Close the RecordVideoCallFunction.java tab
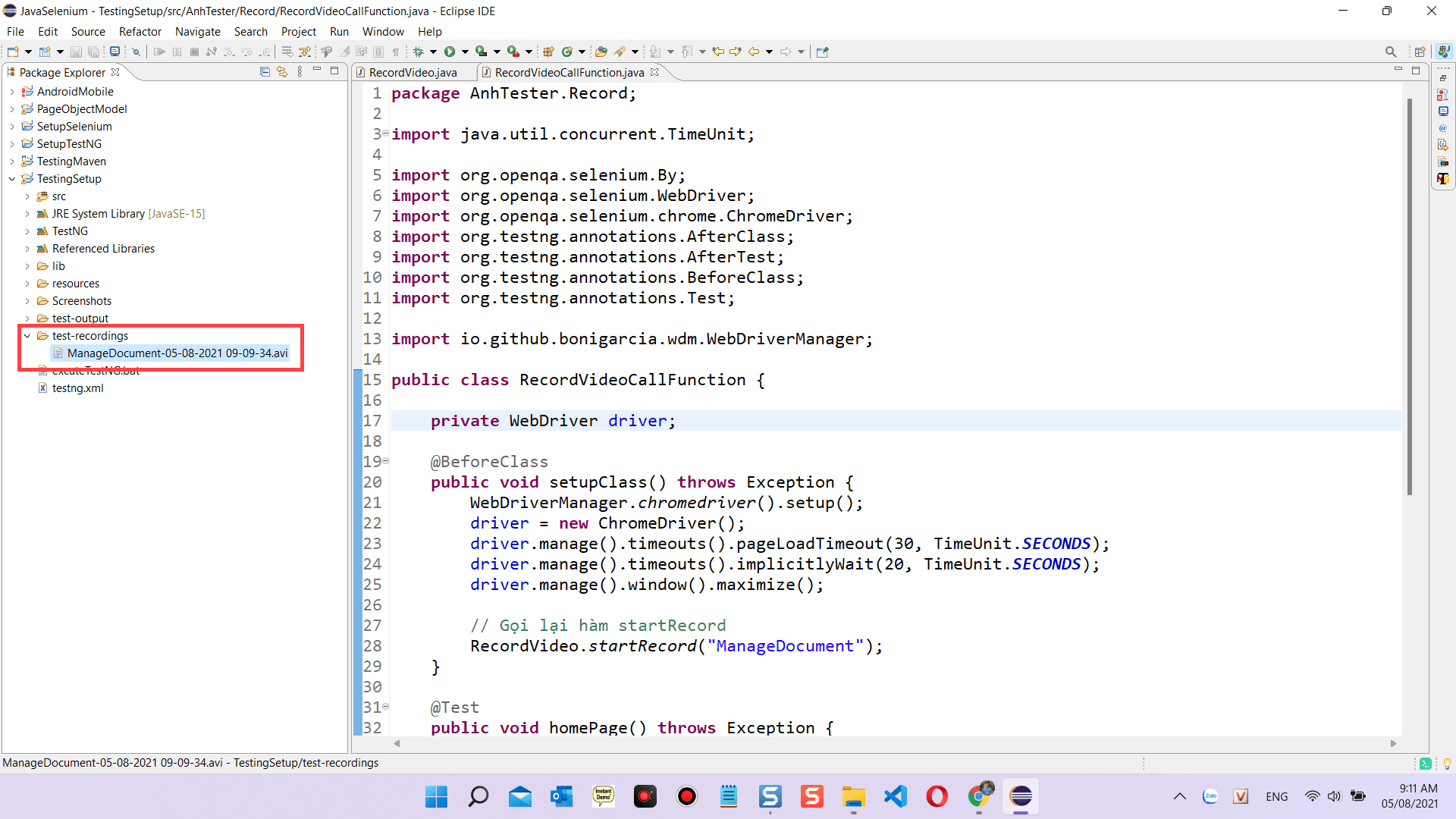 pyautogui.click(x=654, y=72)
